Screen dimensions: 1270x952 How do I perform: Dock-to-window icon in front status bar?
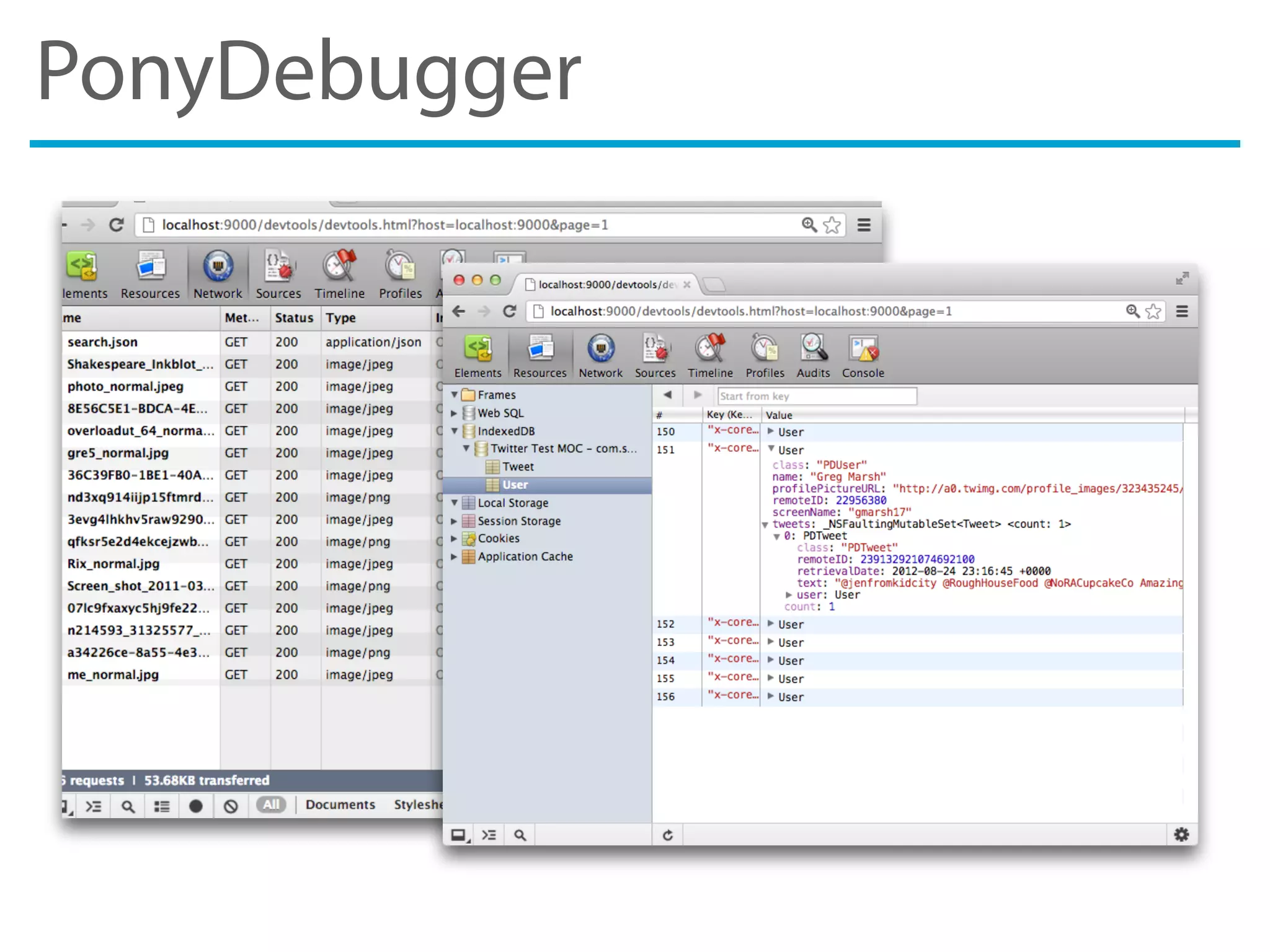[459, 835]
